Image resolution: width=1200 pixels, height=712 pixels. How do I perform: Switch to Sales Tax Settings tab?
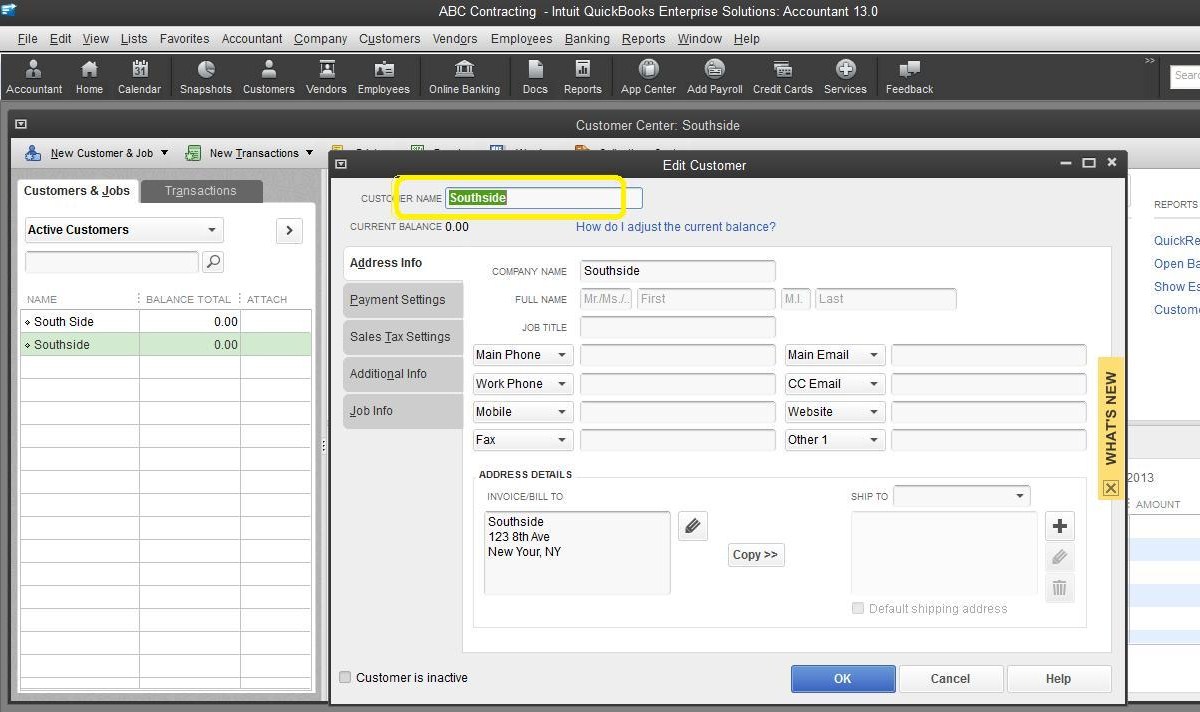[403, 337]
